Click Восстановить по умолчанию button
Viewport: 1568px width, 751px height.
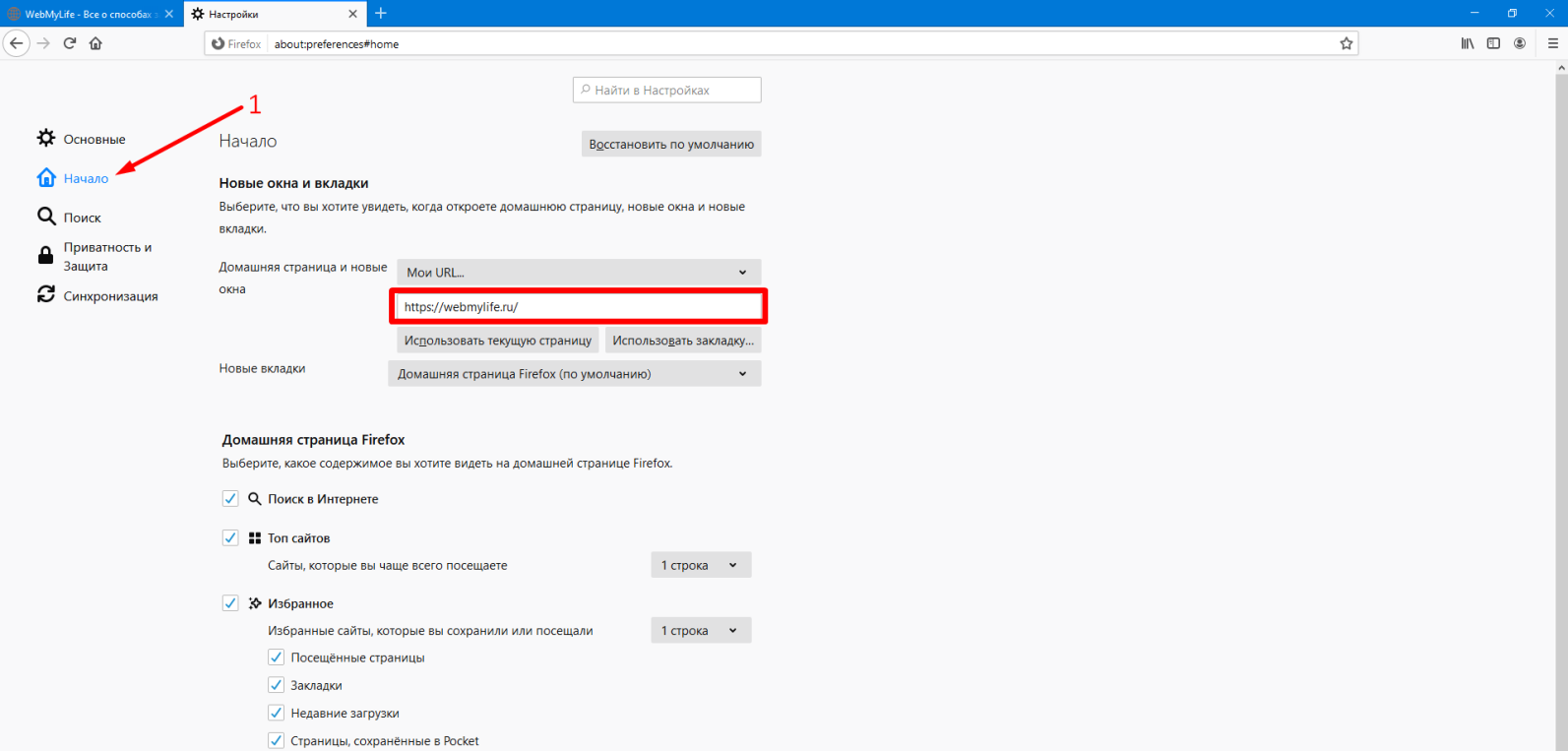pyautogui.click(x=671, y=144)
